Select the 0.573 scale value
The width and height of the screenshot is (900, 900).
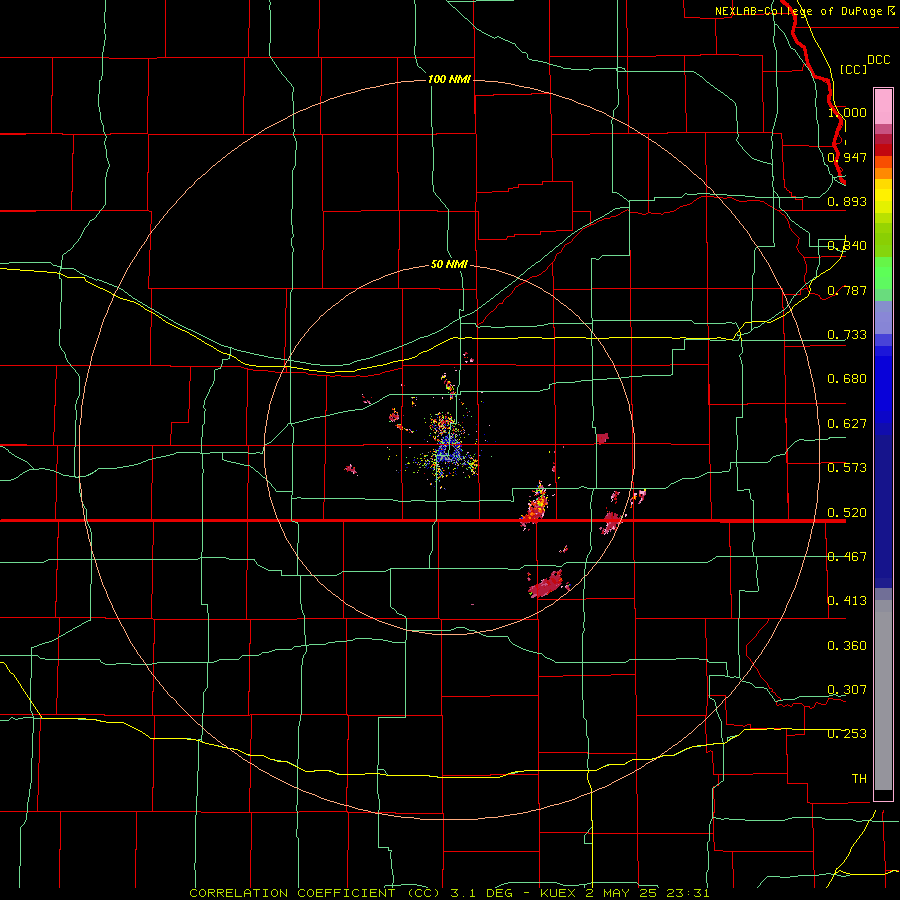847,468
